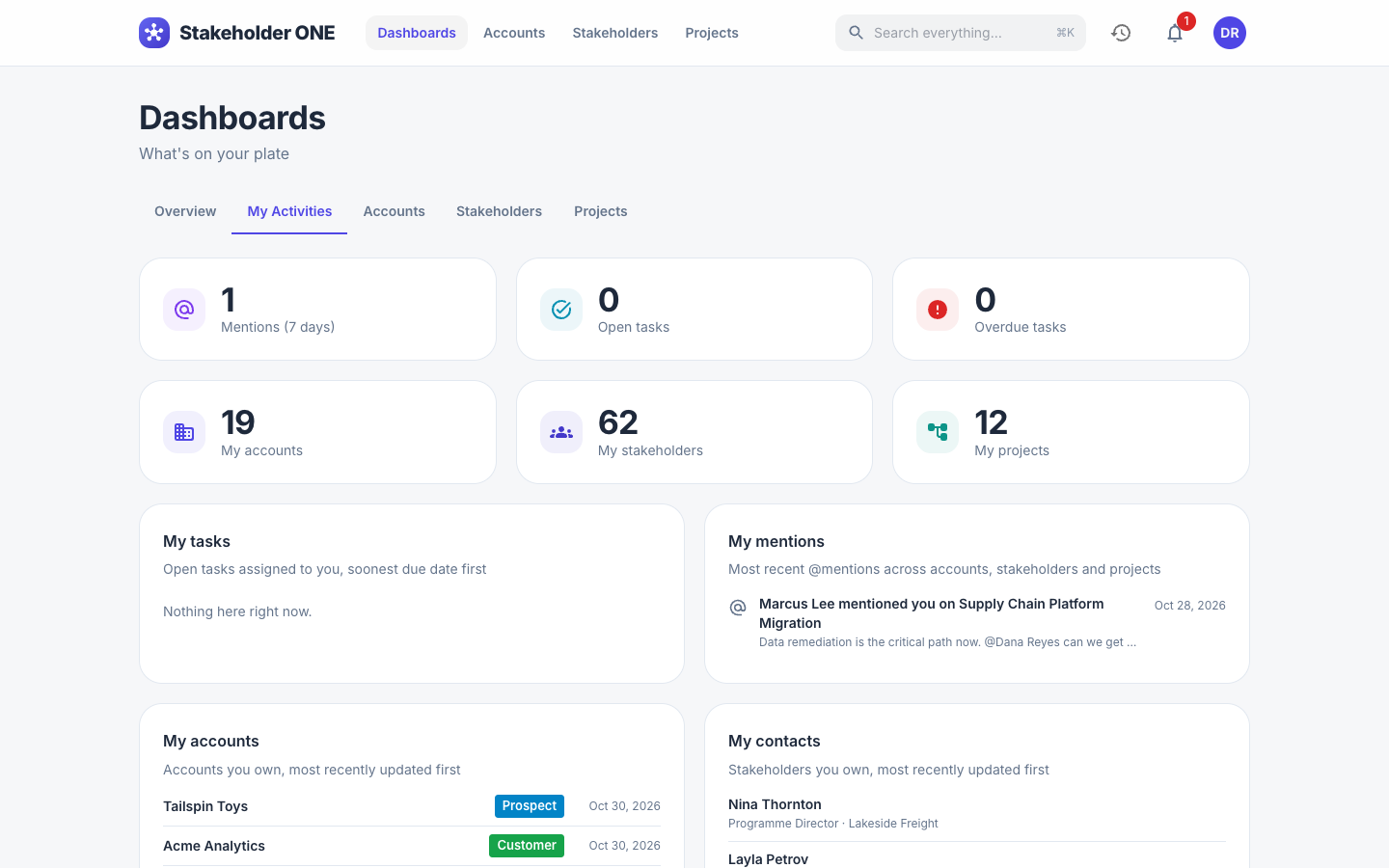Click the 'My mentions' heading
This screenshot has height=868, width=1389.
(776, 541)
